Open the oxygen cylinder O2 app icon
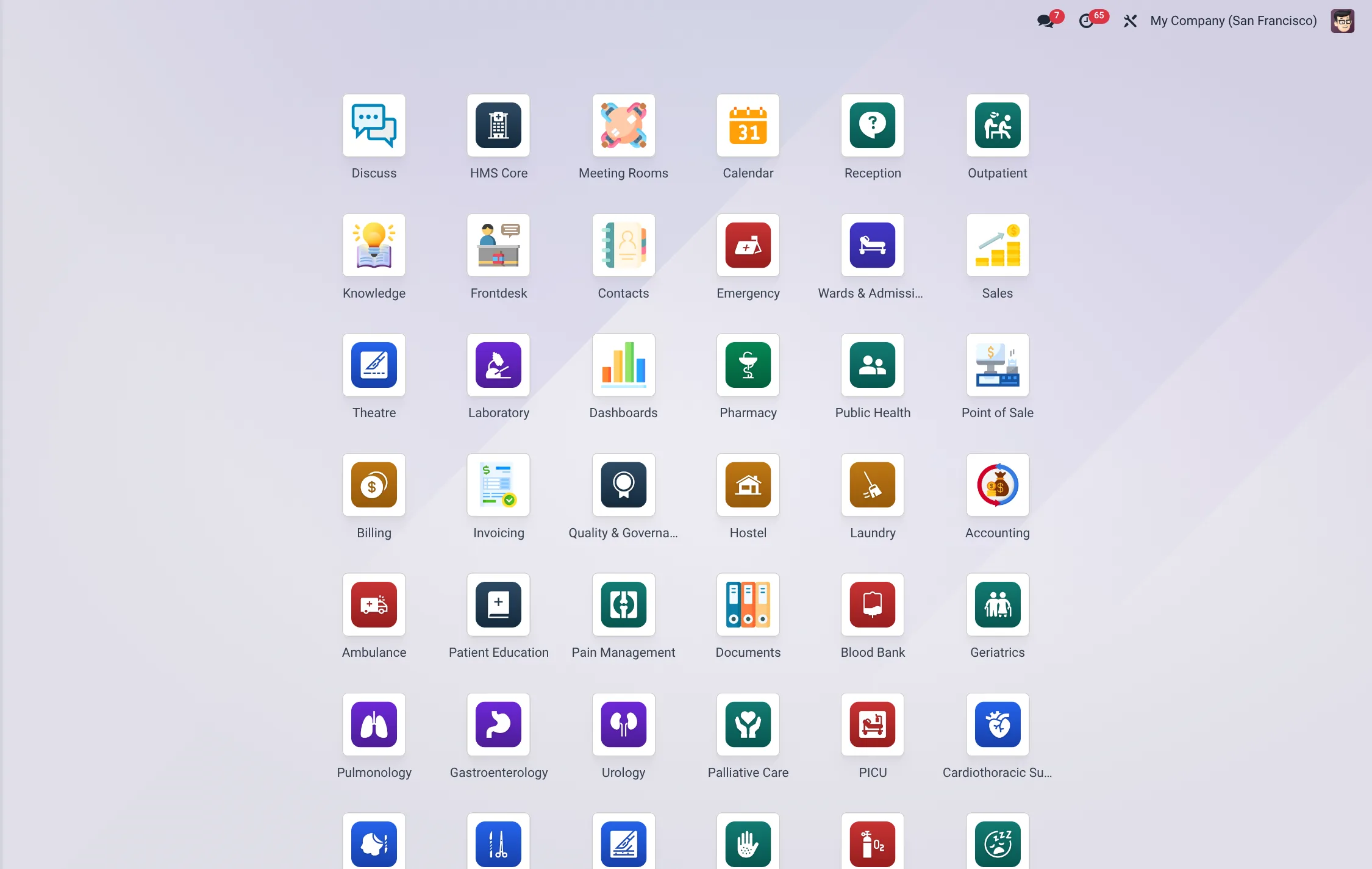The image size is (1372, 869). (x=873, y=842)
